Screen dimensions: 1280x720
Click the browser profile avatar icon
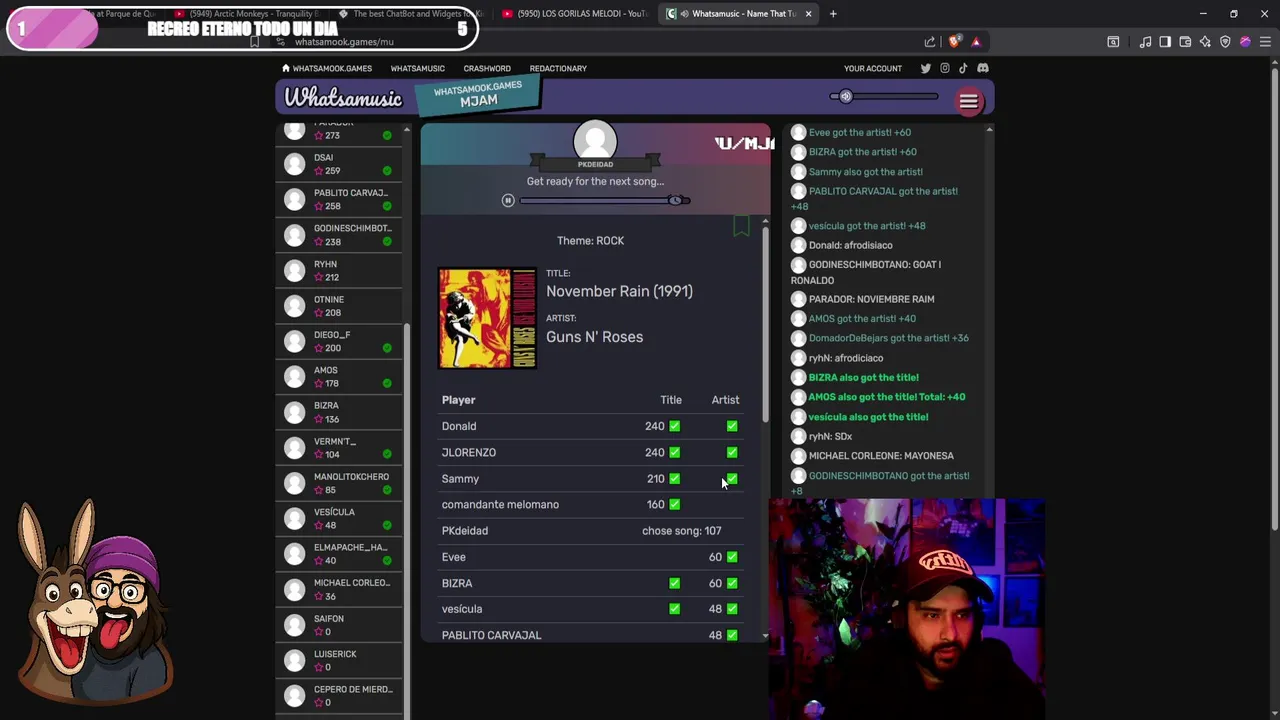pyautogui.click(x=1245, y=42)
